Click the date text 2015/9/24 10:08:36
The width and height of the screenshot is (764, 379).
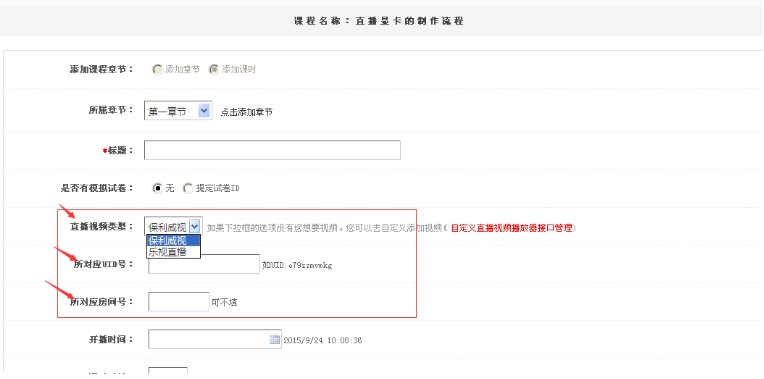tap(323, 341)
